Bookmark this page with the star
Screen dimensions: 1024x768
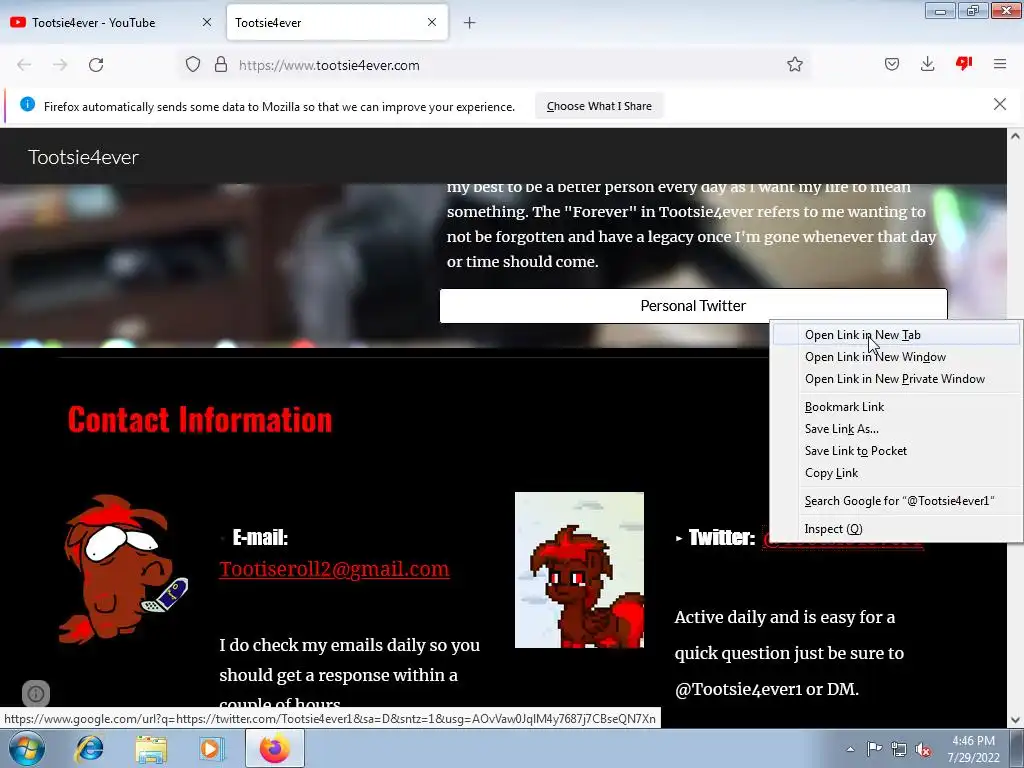[x=795, y=65]
